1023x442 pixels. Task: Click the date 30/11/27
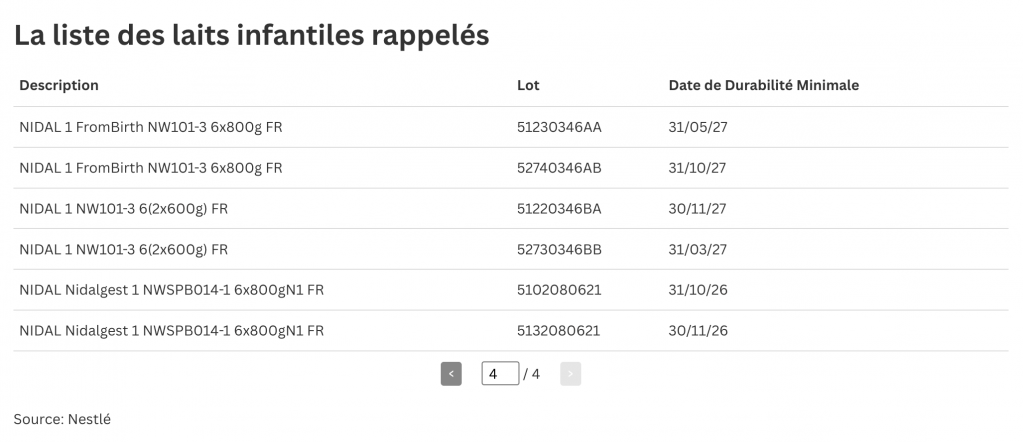(697, 208)
